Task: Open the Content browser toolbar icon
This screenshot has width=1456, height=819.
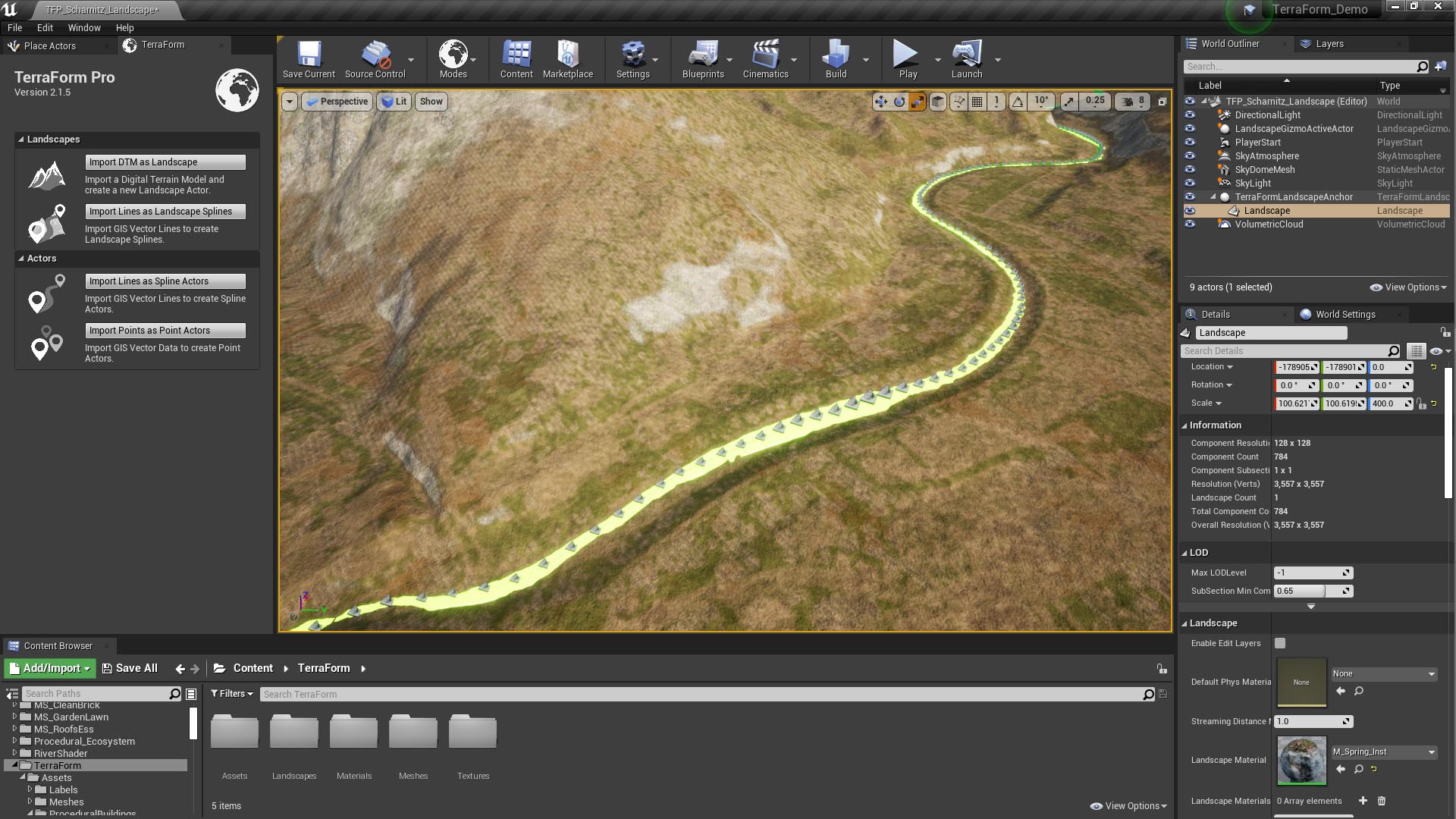Action: [516, 59]
